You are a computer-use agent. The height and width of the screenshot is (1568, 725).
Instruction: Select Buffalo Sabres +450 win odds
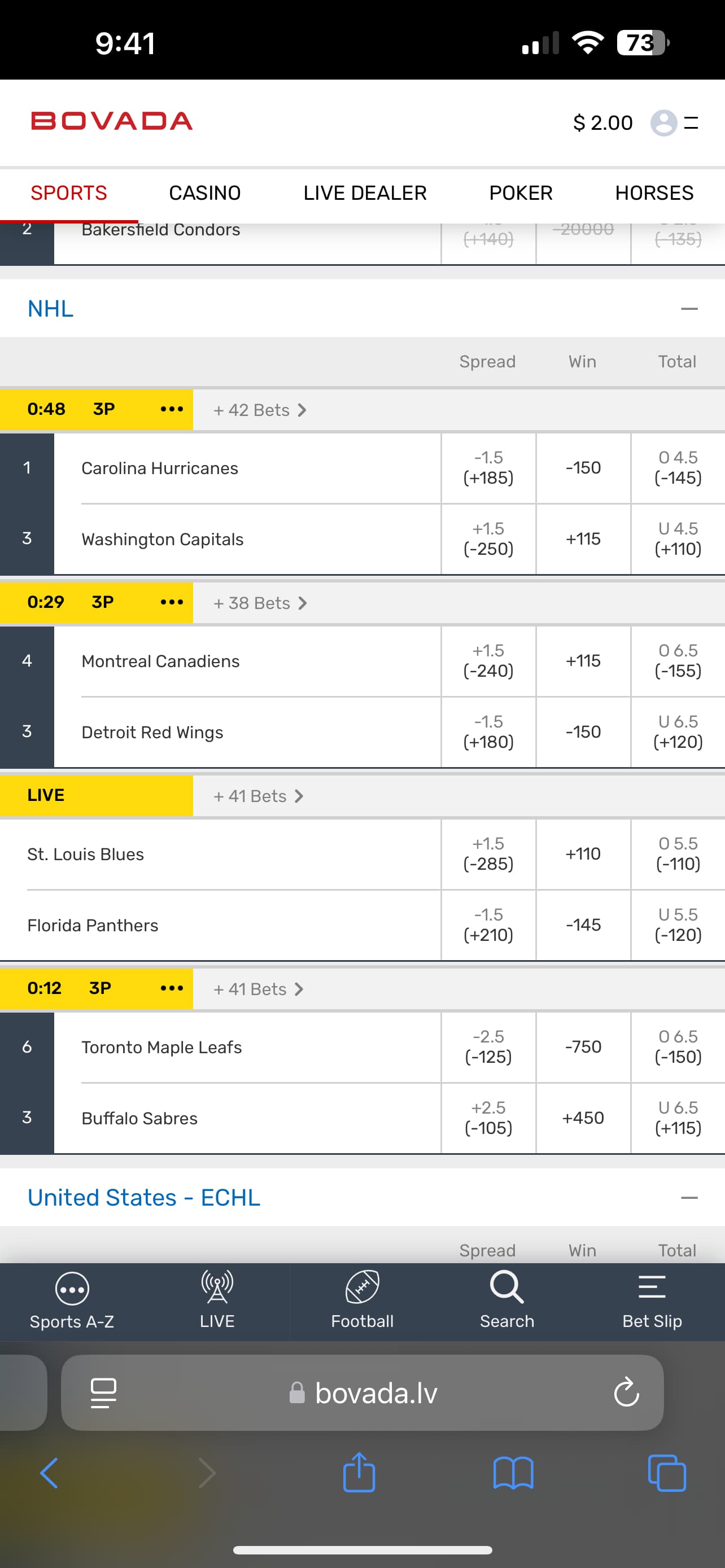coord(583,1118)
